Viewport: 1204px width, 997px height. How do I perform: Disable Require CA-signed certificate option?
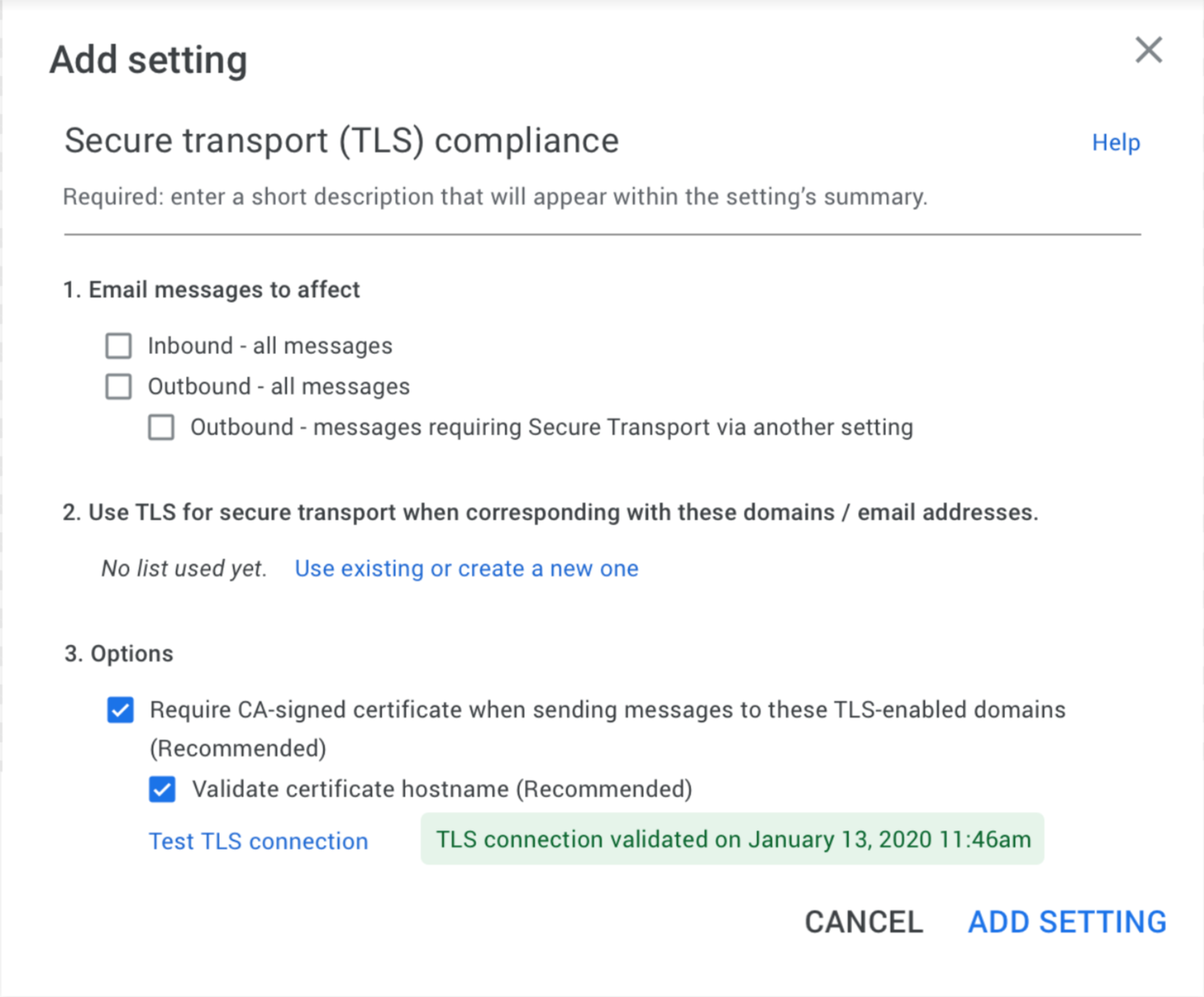tap(120, 710)
